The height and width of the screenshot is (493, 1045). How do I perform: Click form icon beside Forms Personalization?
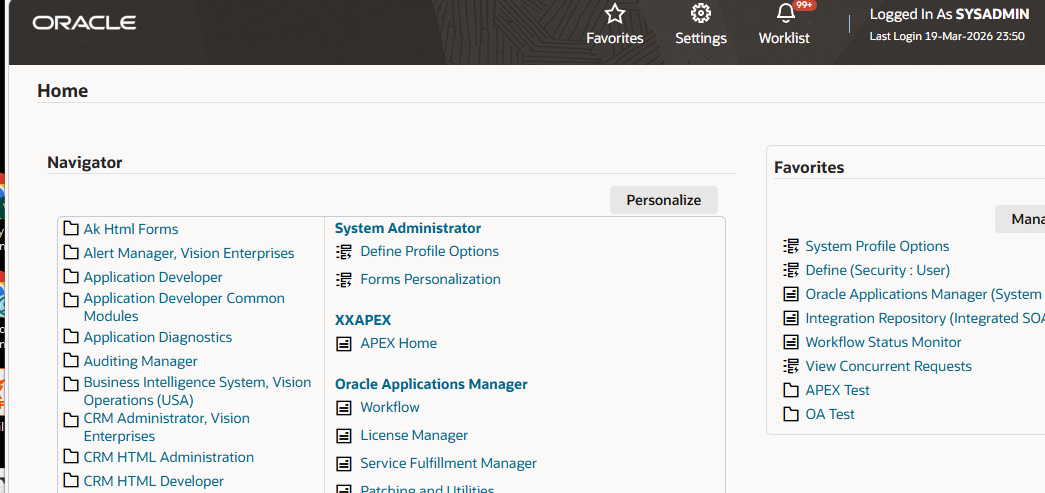click(343, 280)
